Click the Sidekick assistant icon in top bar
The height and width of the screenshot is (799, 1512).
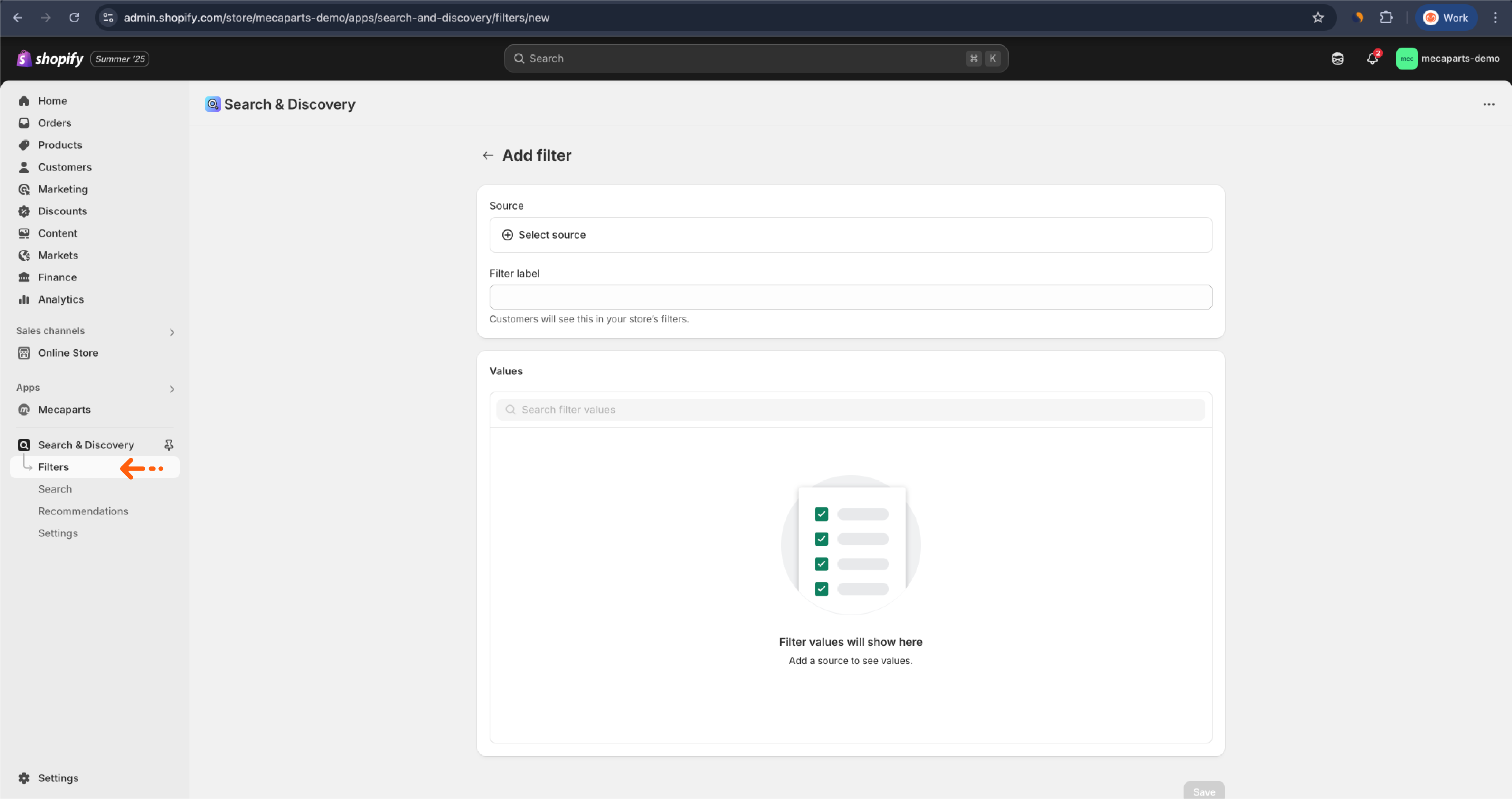click(x=1337, y=58)
